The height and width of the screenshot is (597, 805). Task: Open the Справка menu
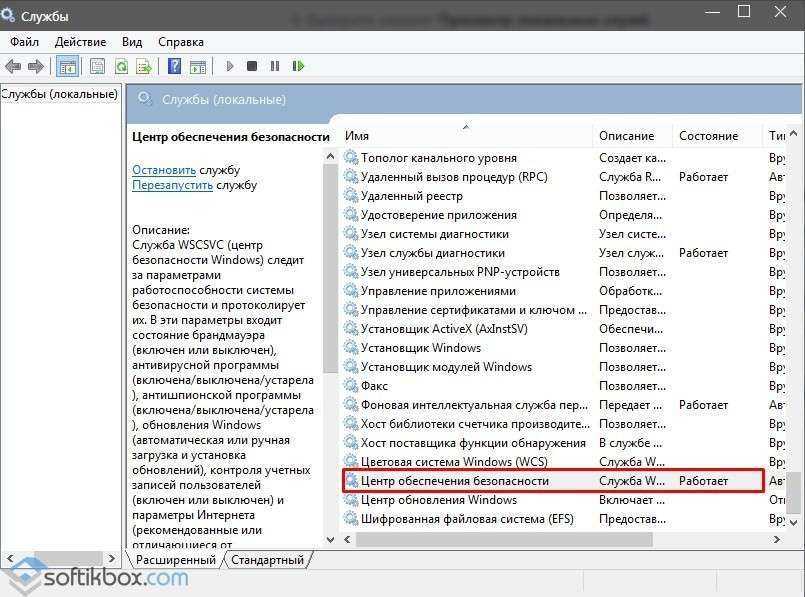pos(180,41)
